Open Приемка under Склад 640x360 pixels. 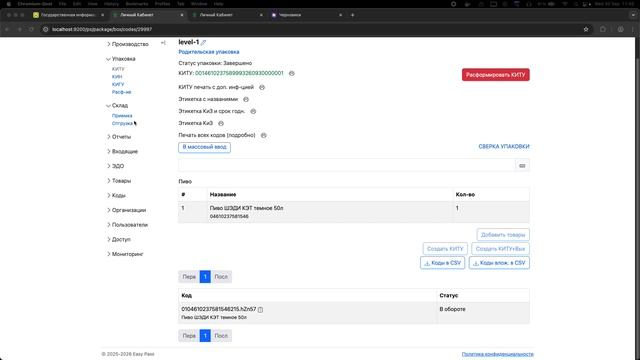coord(122,116)
